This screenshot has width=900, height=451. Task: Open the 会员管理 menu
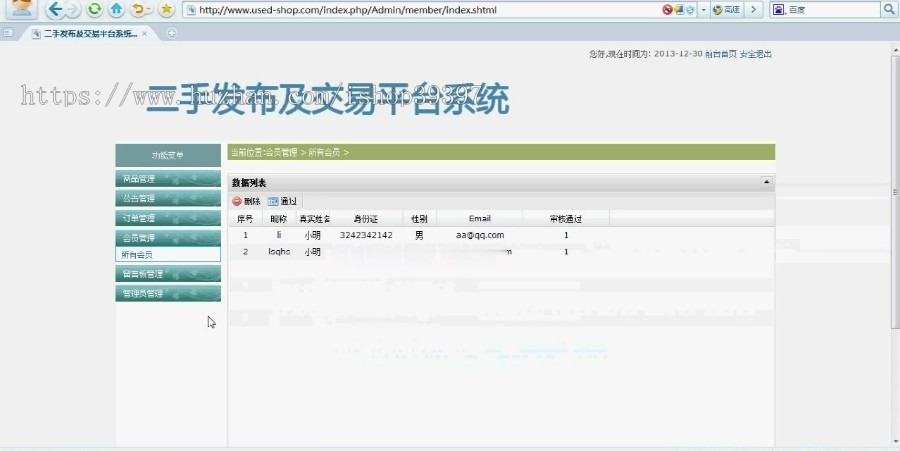pos(168,237)
